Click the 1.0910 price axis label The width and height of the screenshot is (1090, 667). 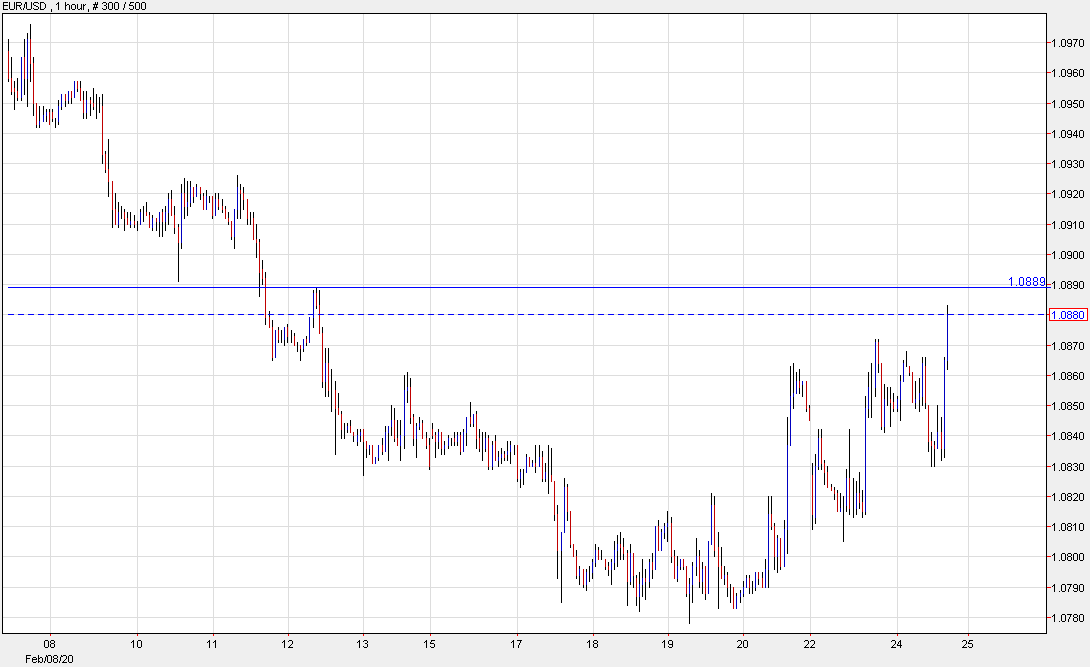click(x=1068, y=224)
